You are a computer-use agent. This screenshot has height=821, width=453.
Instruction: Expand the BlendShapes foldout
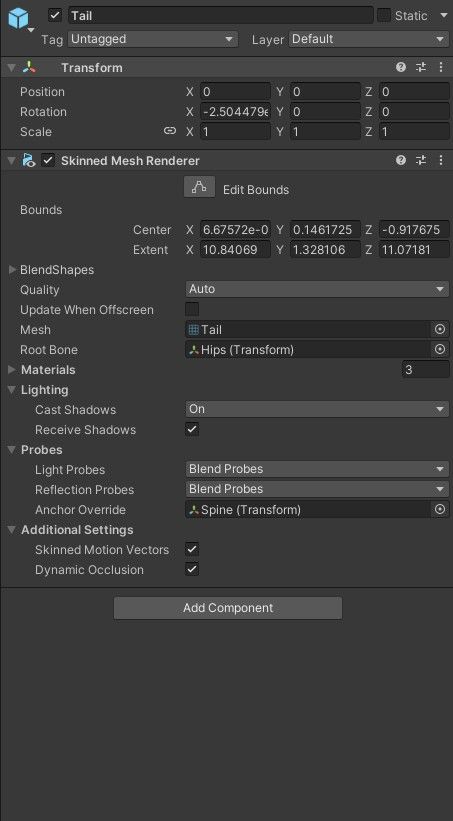point(12,270)
